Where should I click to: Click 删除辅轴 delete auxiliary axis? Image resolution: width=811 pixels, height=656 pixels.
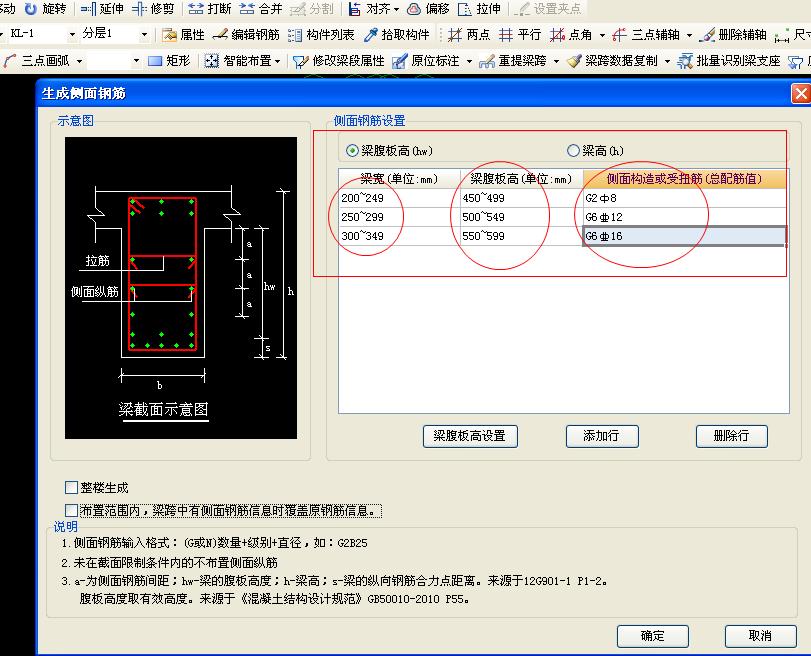732,35
